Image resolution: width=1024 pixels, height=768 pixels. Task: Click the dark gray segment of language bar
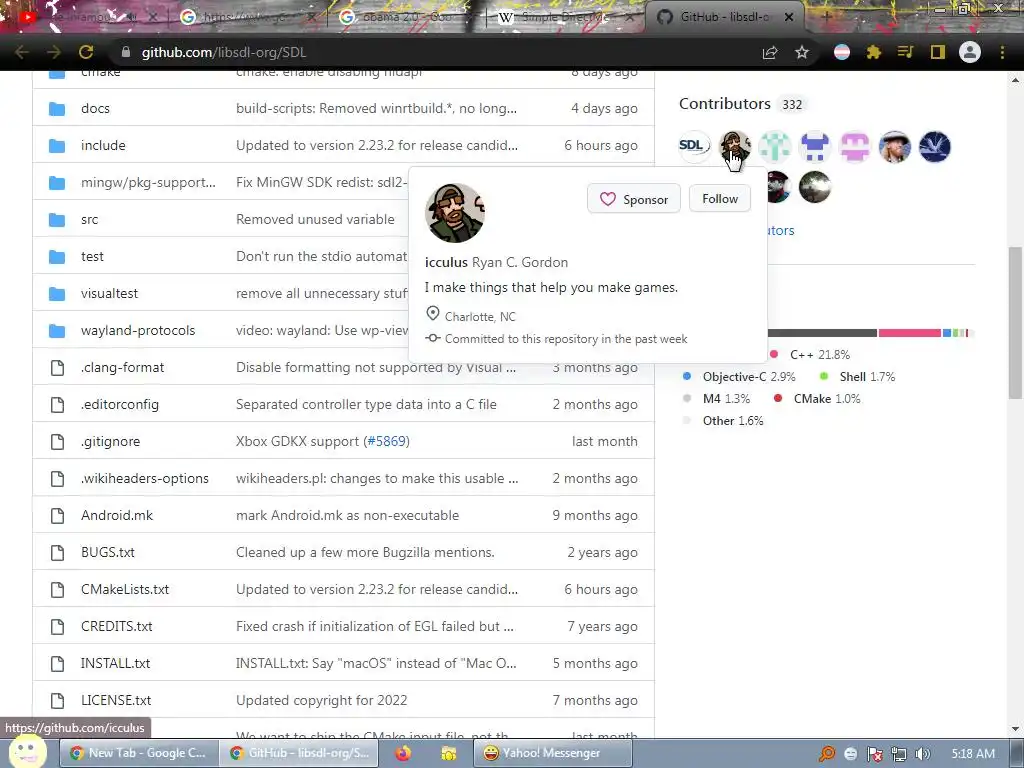(x=822, y=333)
